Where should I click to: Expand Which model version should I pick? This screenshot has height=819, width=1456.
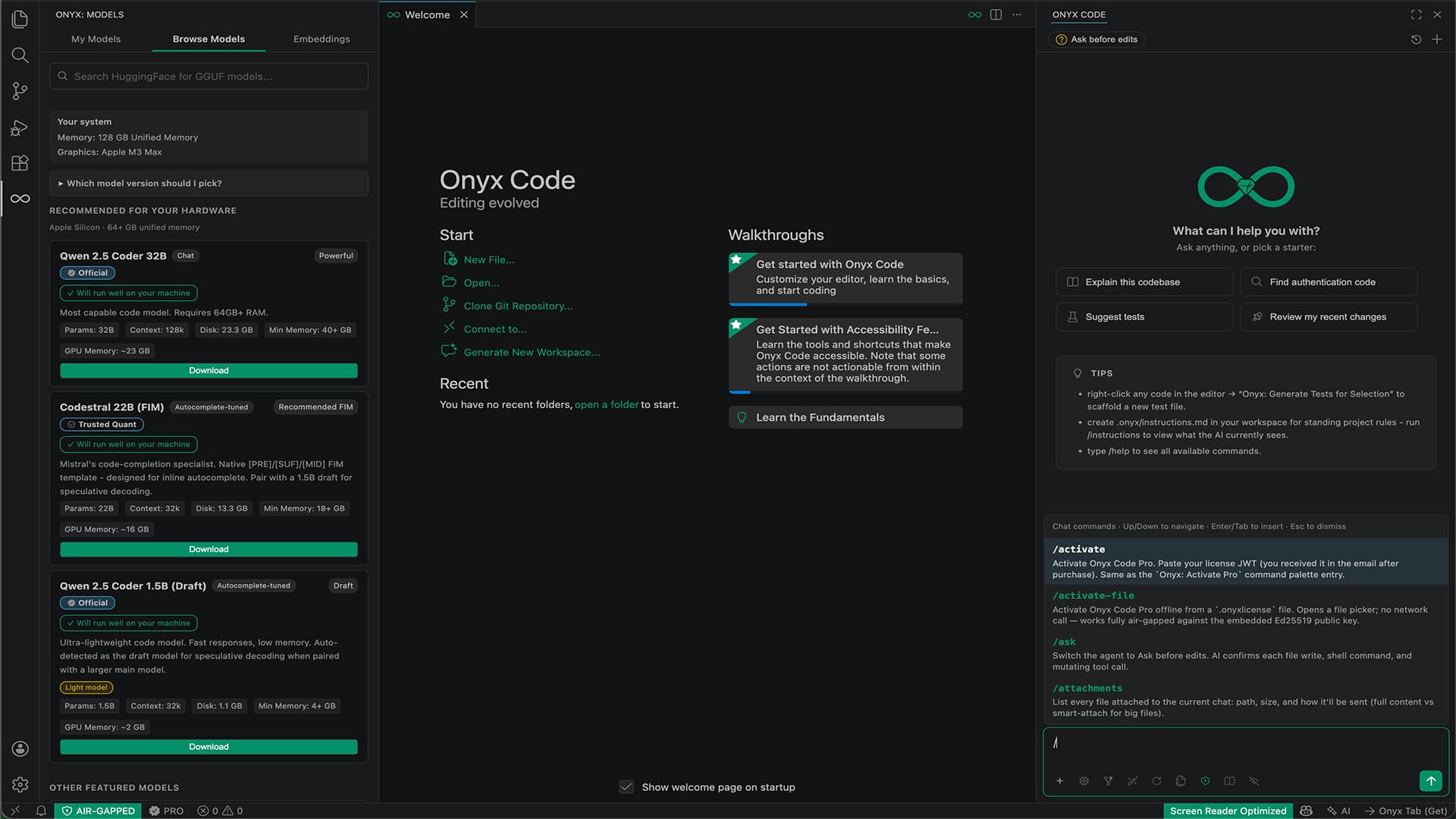pyautogui.click(x=209, y=184)
